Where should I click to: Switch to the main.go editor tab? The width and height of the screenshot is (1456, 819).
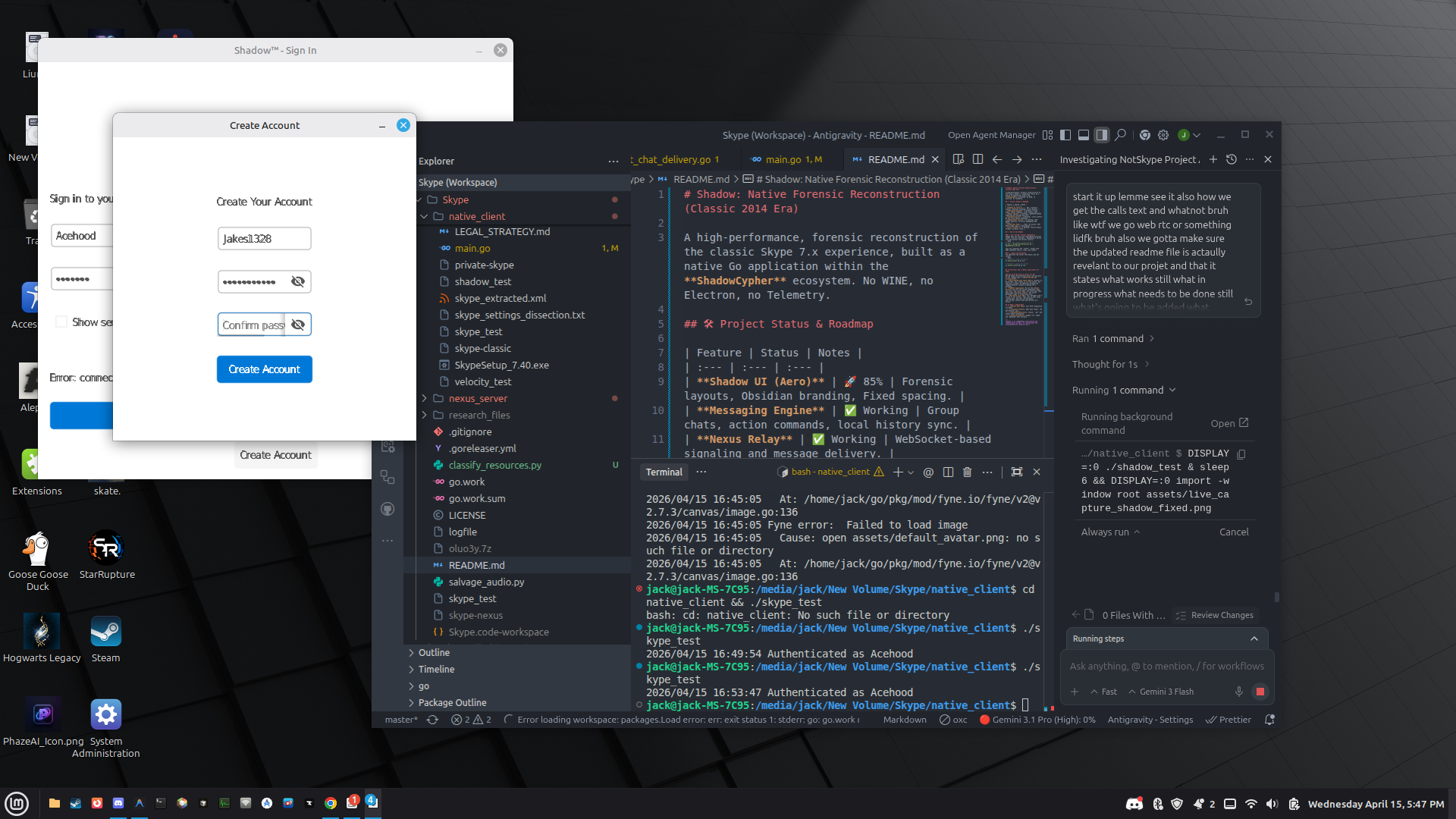[783, 159]
